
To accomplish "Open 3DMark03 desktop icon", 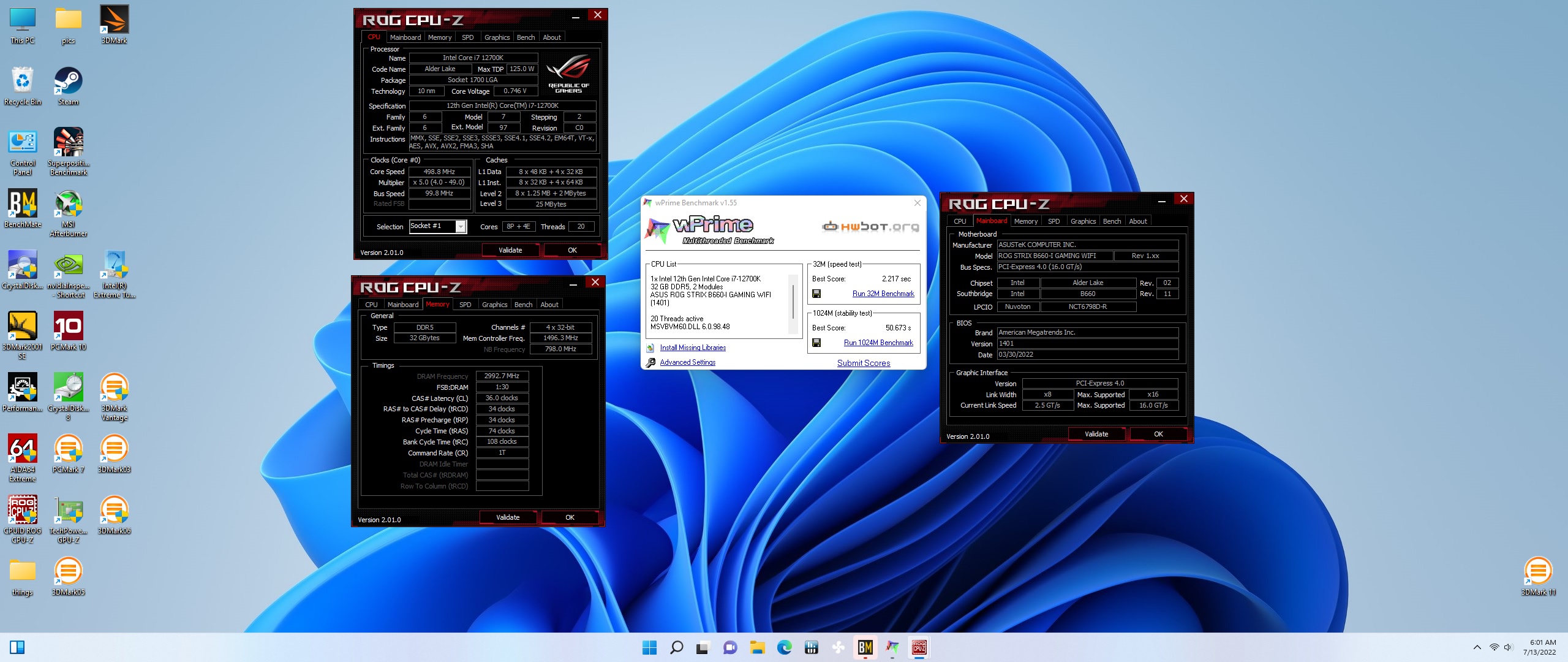I will click(114, 454).
